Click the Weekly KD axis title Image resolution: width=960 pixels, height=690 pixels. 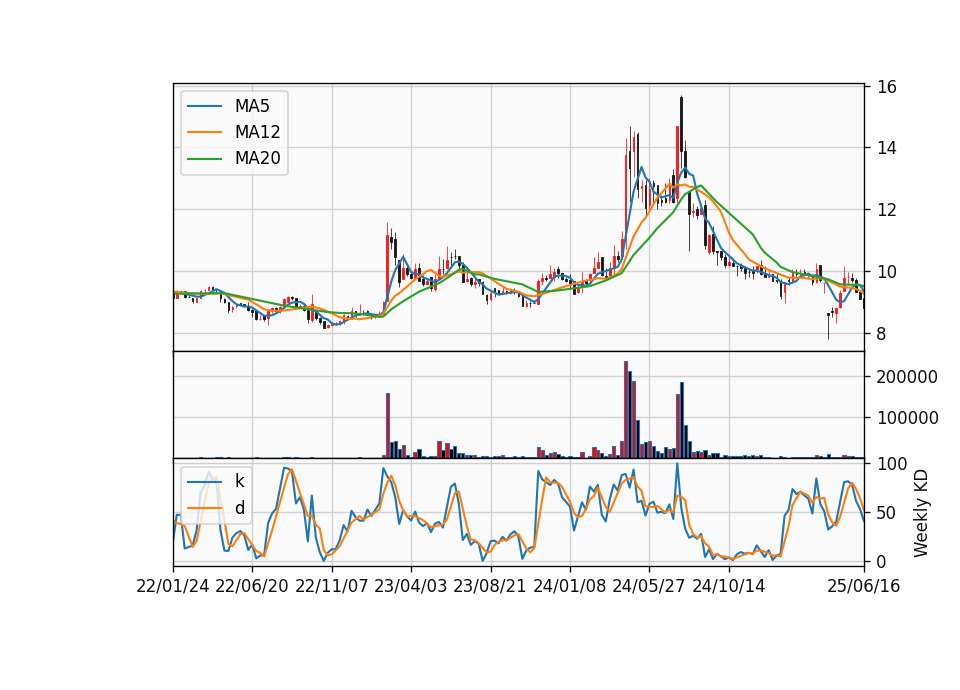pyautogui.click(x=921, y=513)
